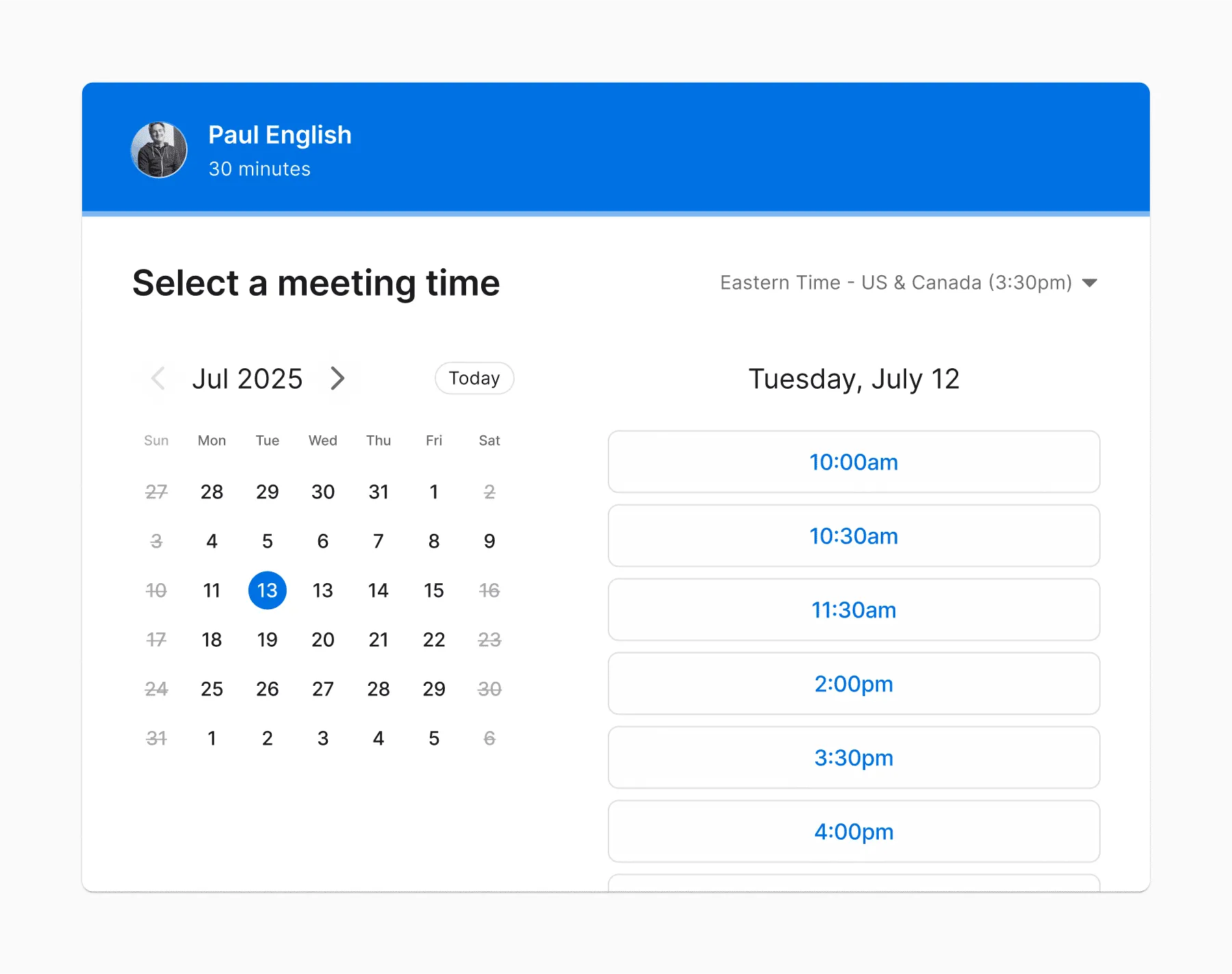This screenshot has height=974, width=1232.
Task: Open the Eastern Time timezone selector
Action: coord(895,282)
